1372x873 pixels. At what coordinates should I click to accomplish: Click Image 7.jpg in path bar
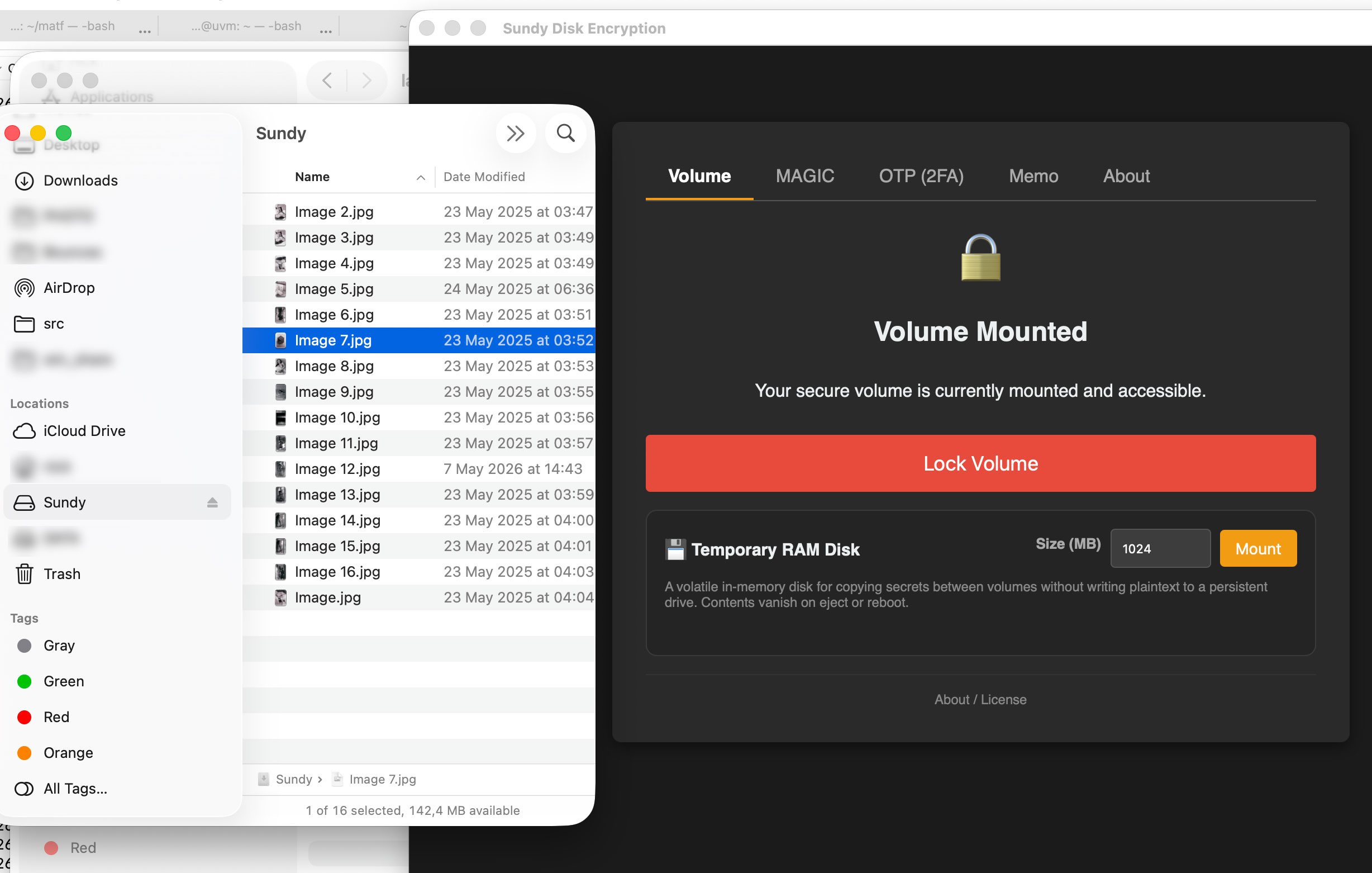382,780
